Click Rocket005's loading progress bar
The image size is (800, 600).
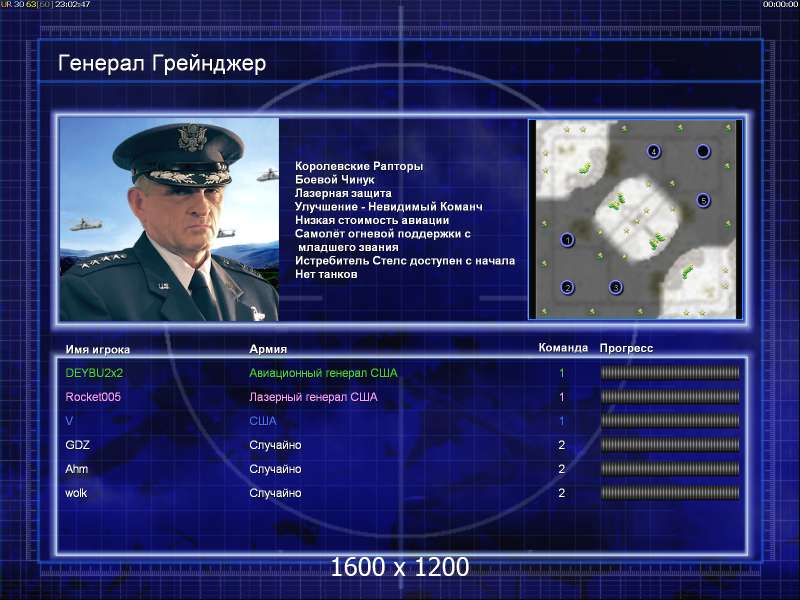pyautogui.click(x=670, y=397)
